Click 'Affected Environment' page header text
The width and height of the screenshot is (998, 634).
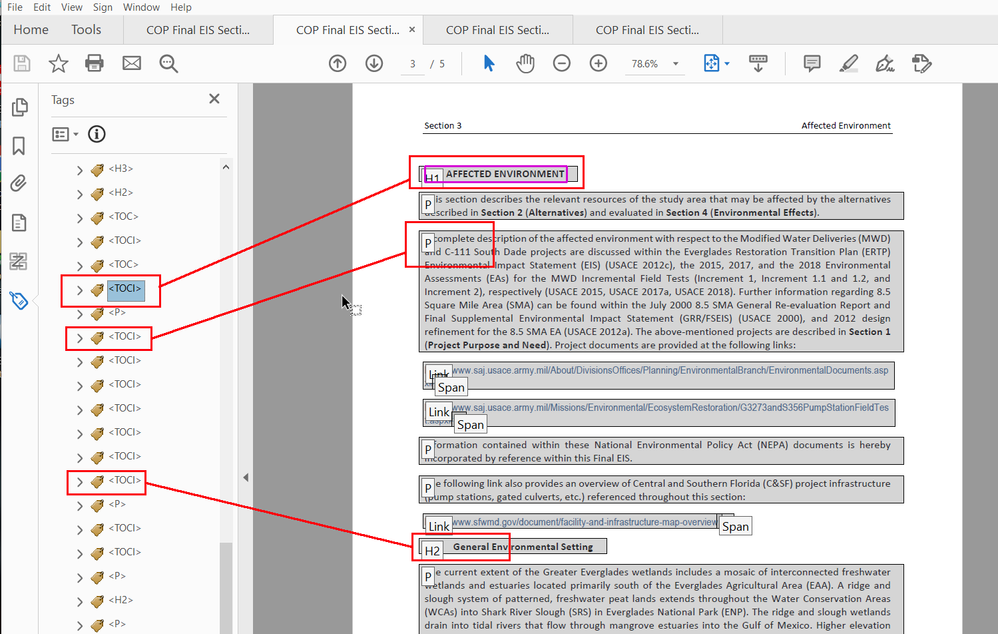point(846,125)
